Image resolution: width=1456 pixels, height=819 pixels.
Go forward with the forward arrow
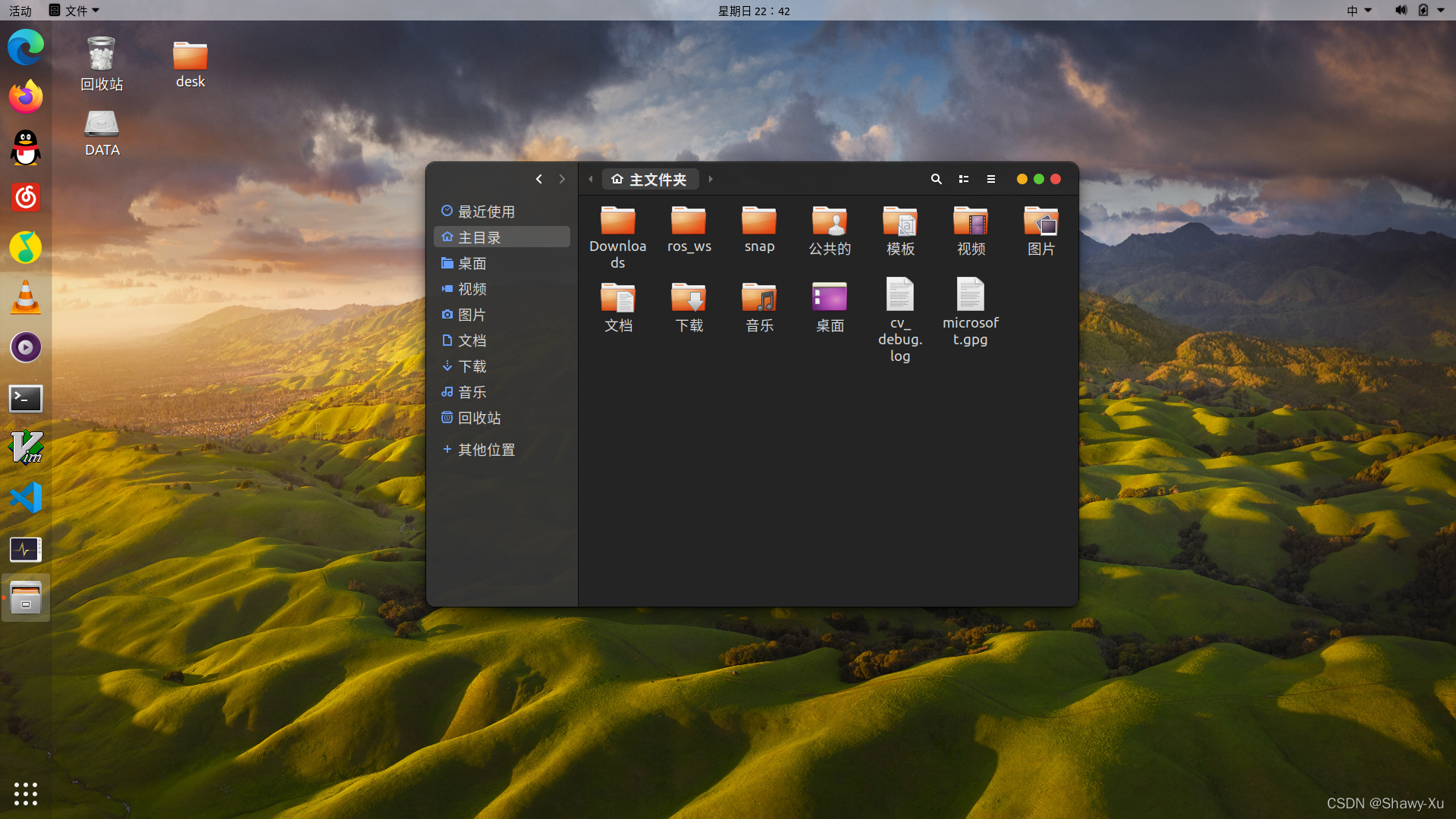click(562, 179)
